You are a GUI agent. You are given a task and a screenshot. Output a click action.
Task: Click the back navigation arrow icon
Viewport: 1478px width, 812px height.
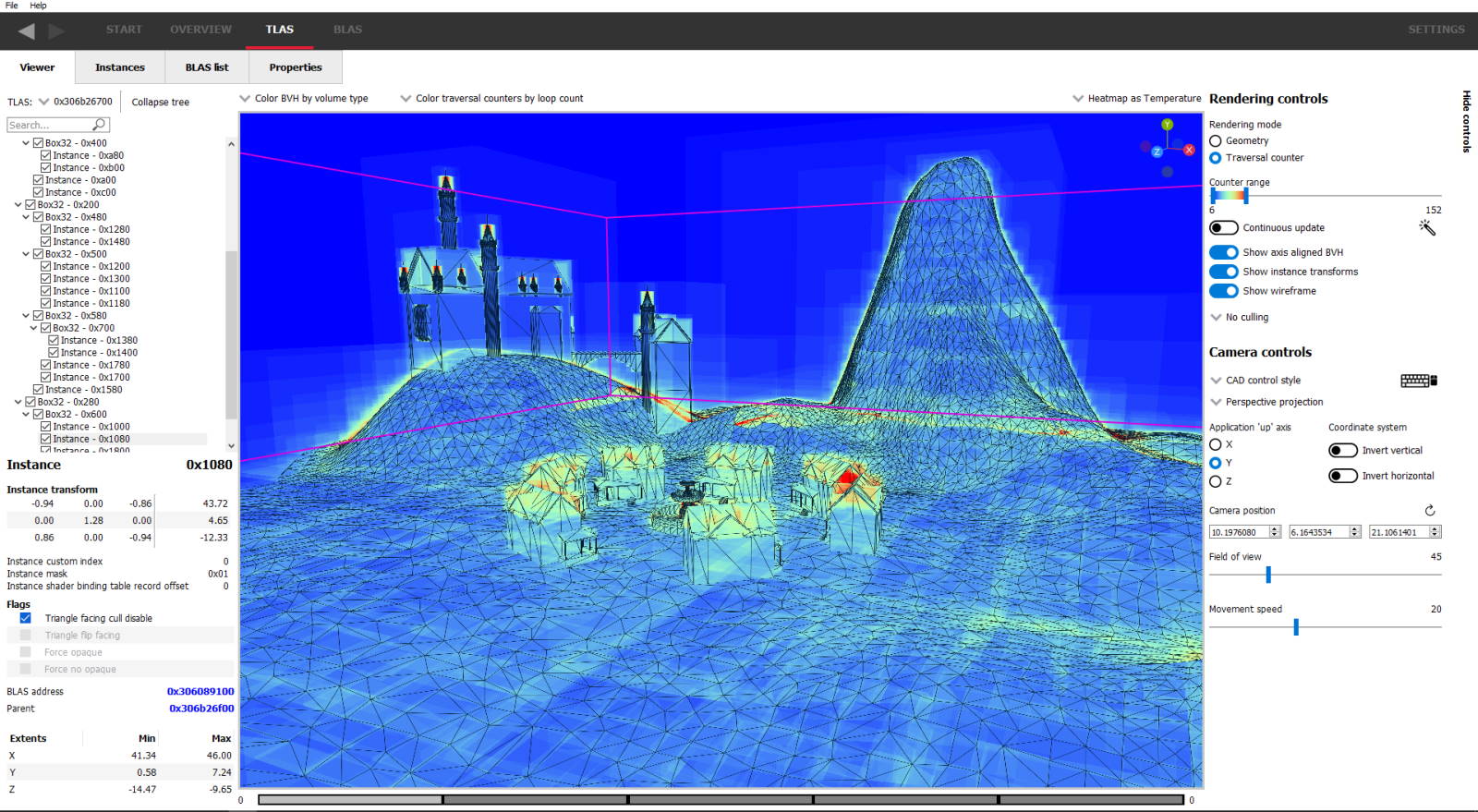pos(27,30)
